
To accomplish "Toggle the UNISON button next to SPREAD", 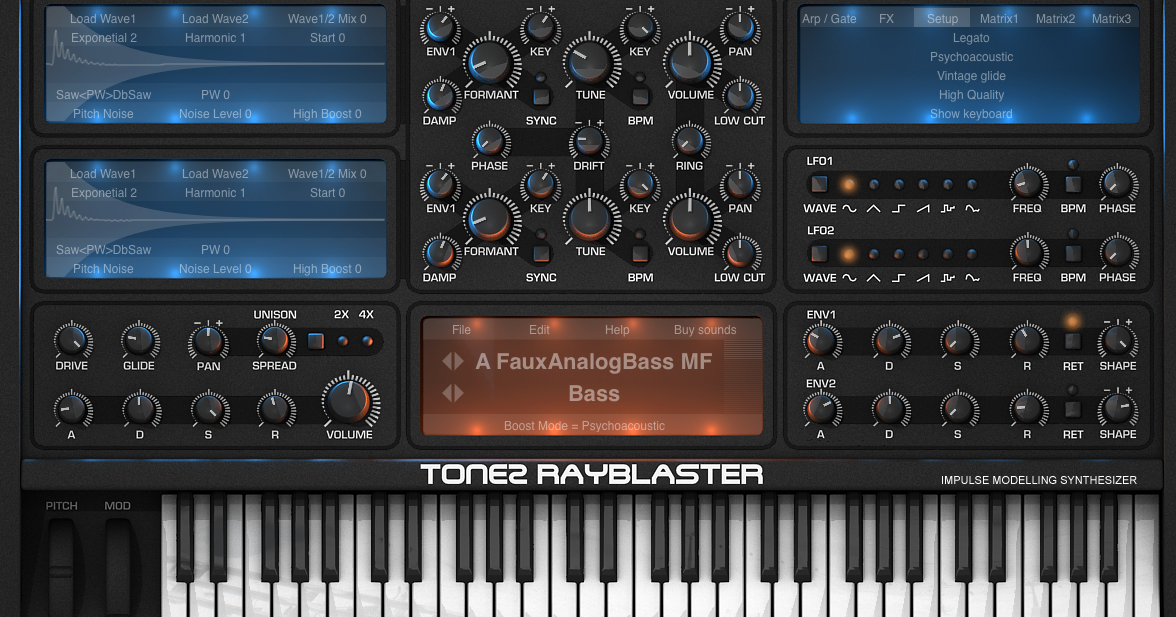I will [x=316, y=341].
